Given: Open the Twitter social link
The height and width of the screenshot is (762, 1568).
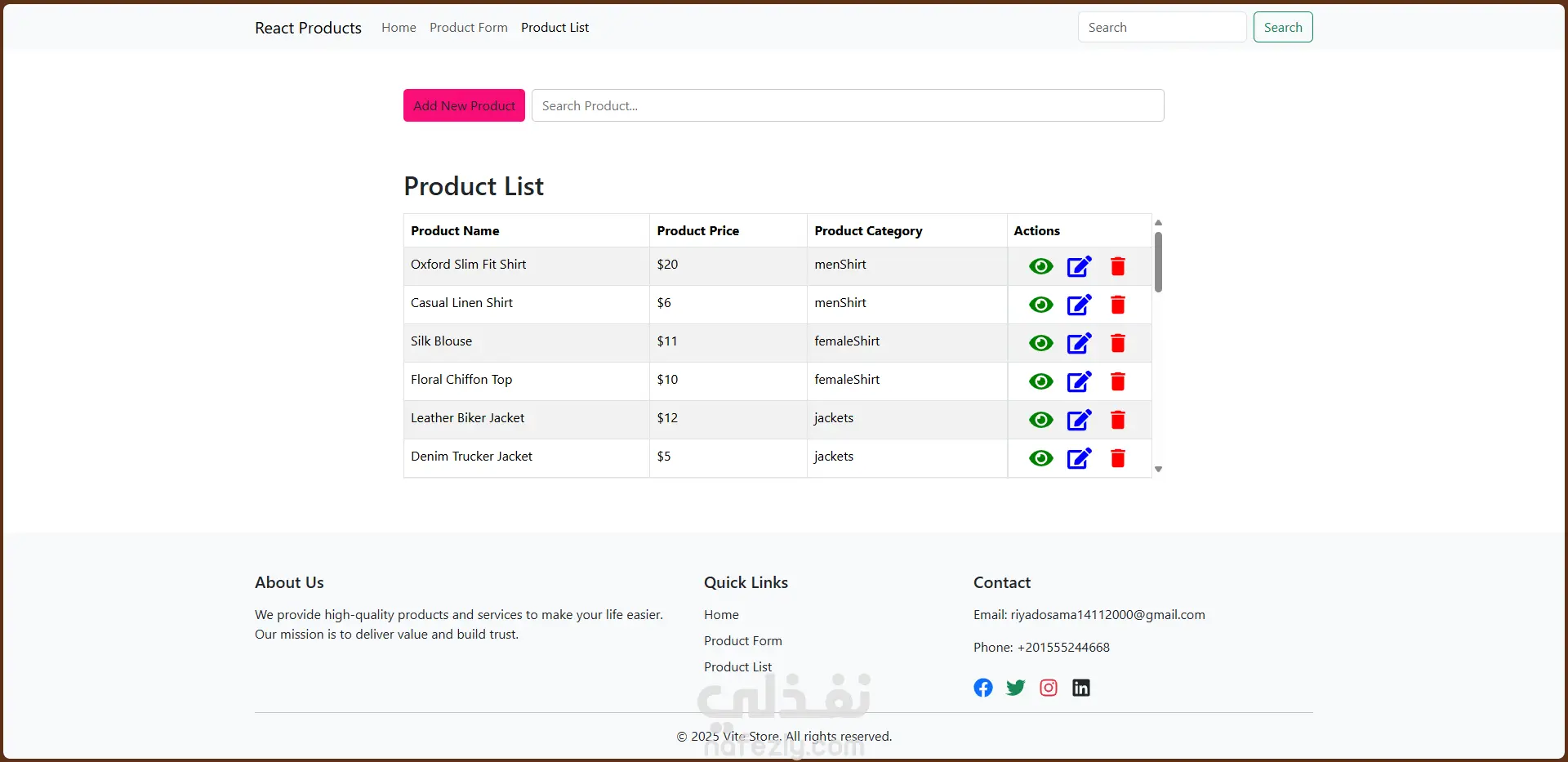Looking at the screenshot, I should (x=1016, y=688).
